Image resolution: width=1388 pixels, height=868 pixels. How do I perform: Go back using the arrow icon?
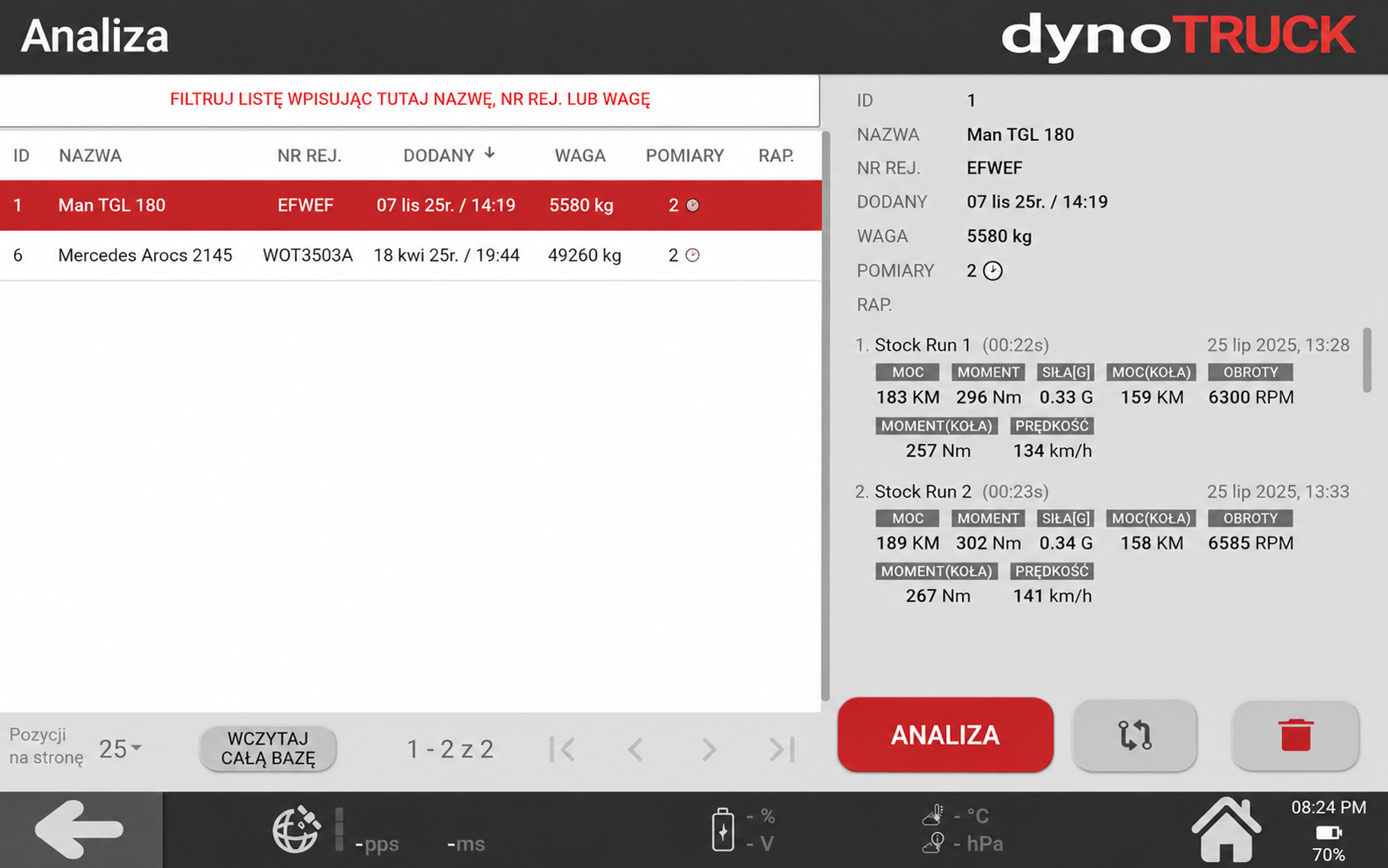[x=80, y=829]
